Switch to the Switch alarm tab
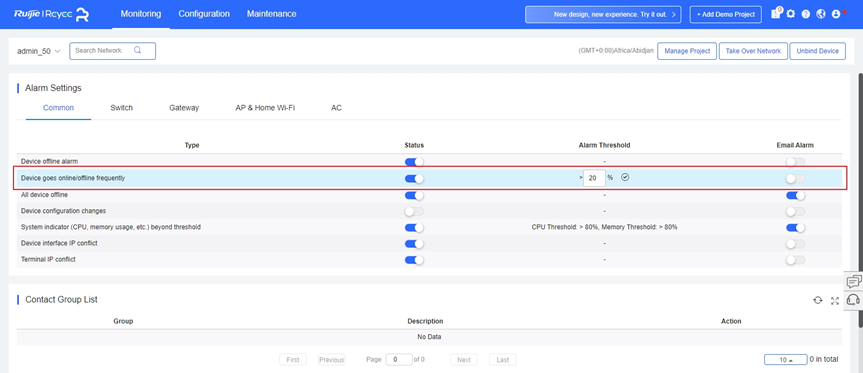This screenshot has width=863, height=373. (122, 108)
